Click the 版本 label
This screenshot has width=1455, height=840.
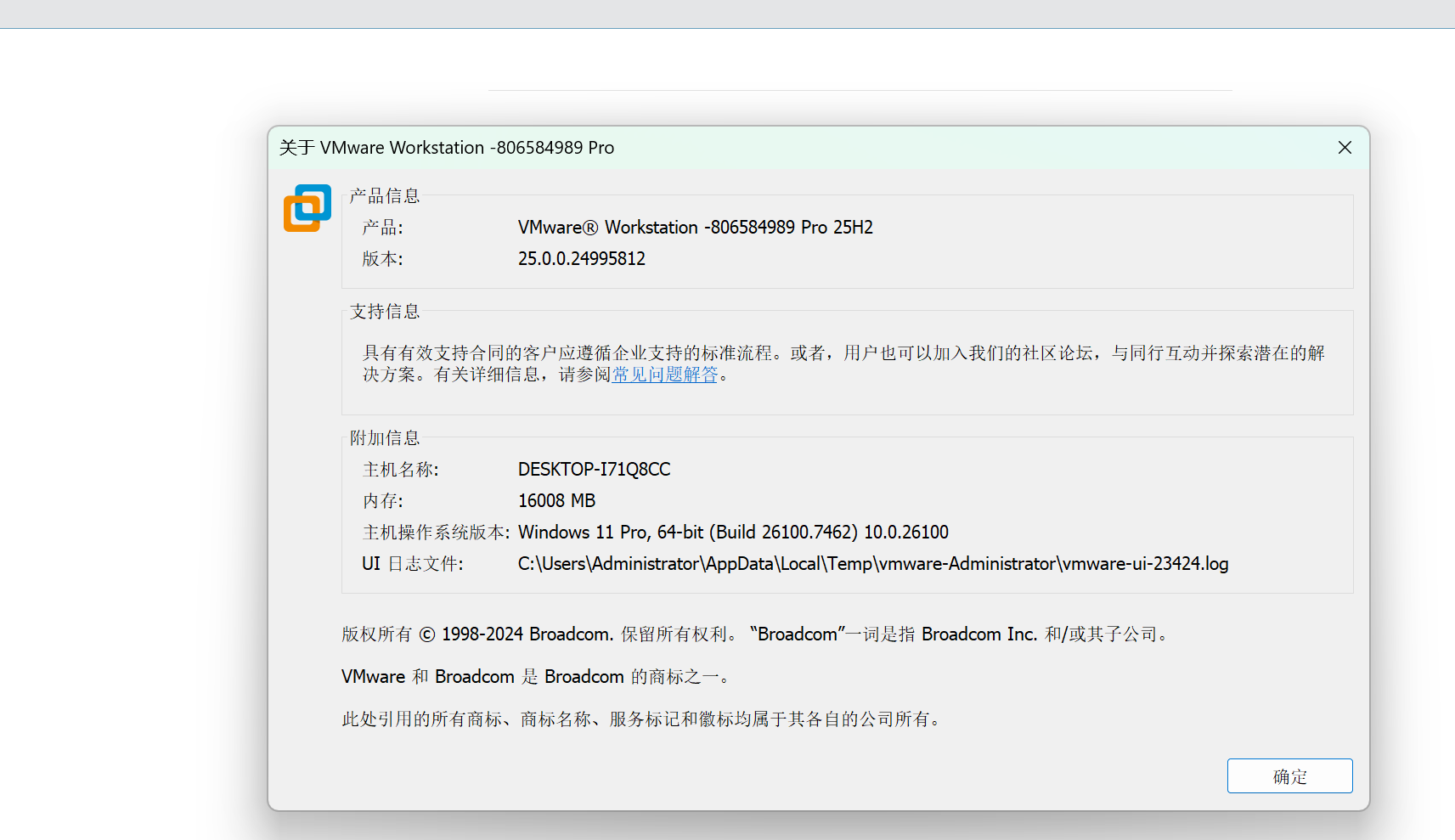pos(381,258)
